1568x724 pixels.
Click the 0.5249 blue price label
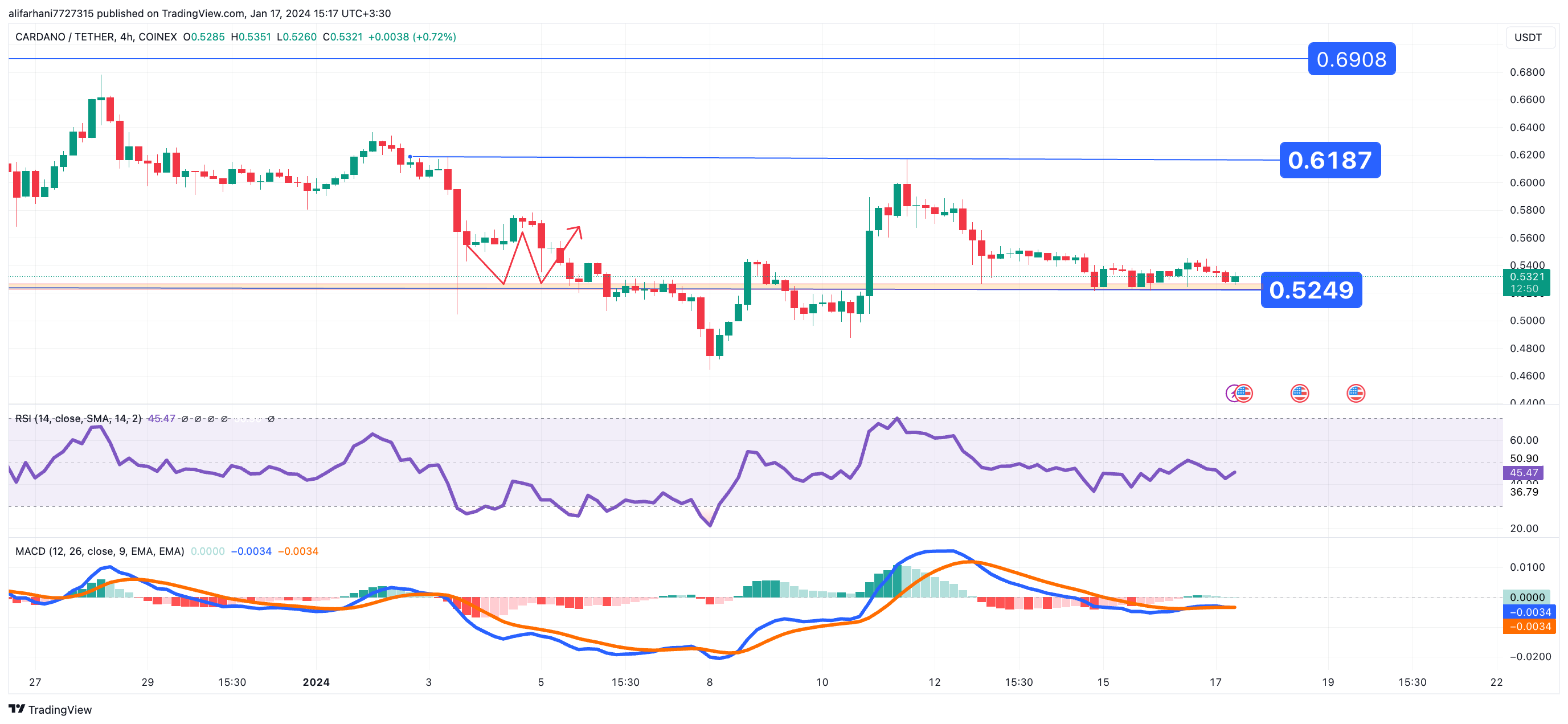point(1311,290)
